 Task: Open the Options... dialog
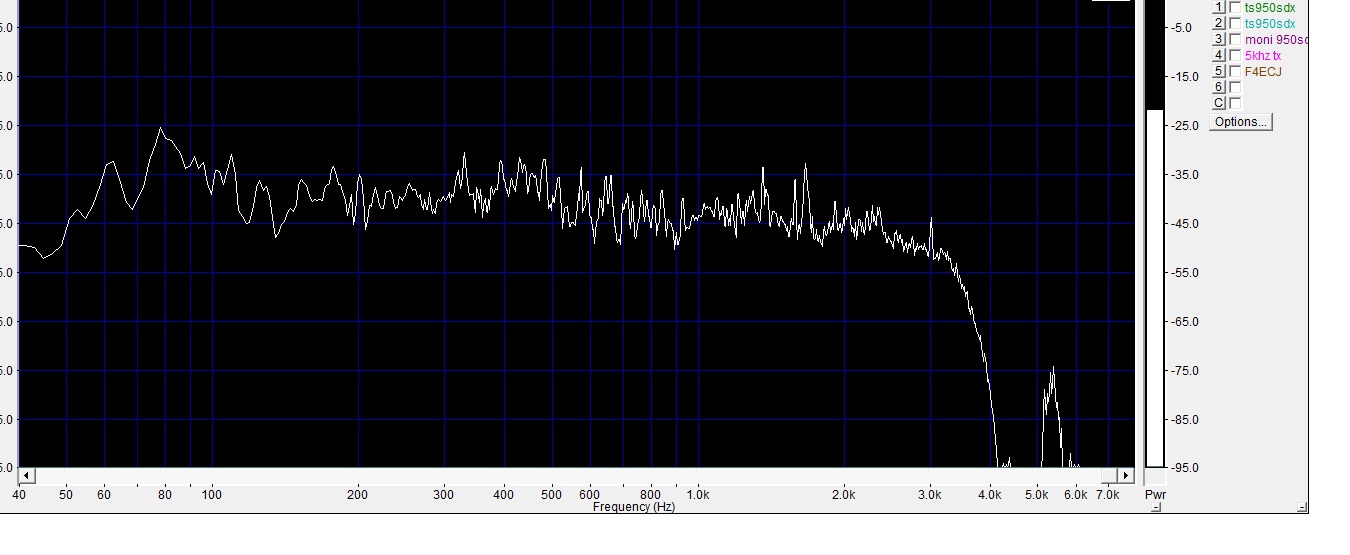tap(1240, 122)
